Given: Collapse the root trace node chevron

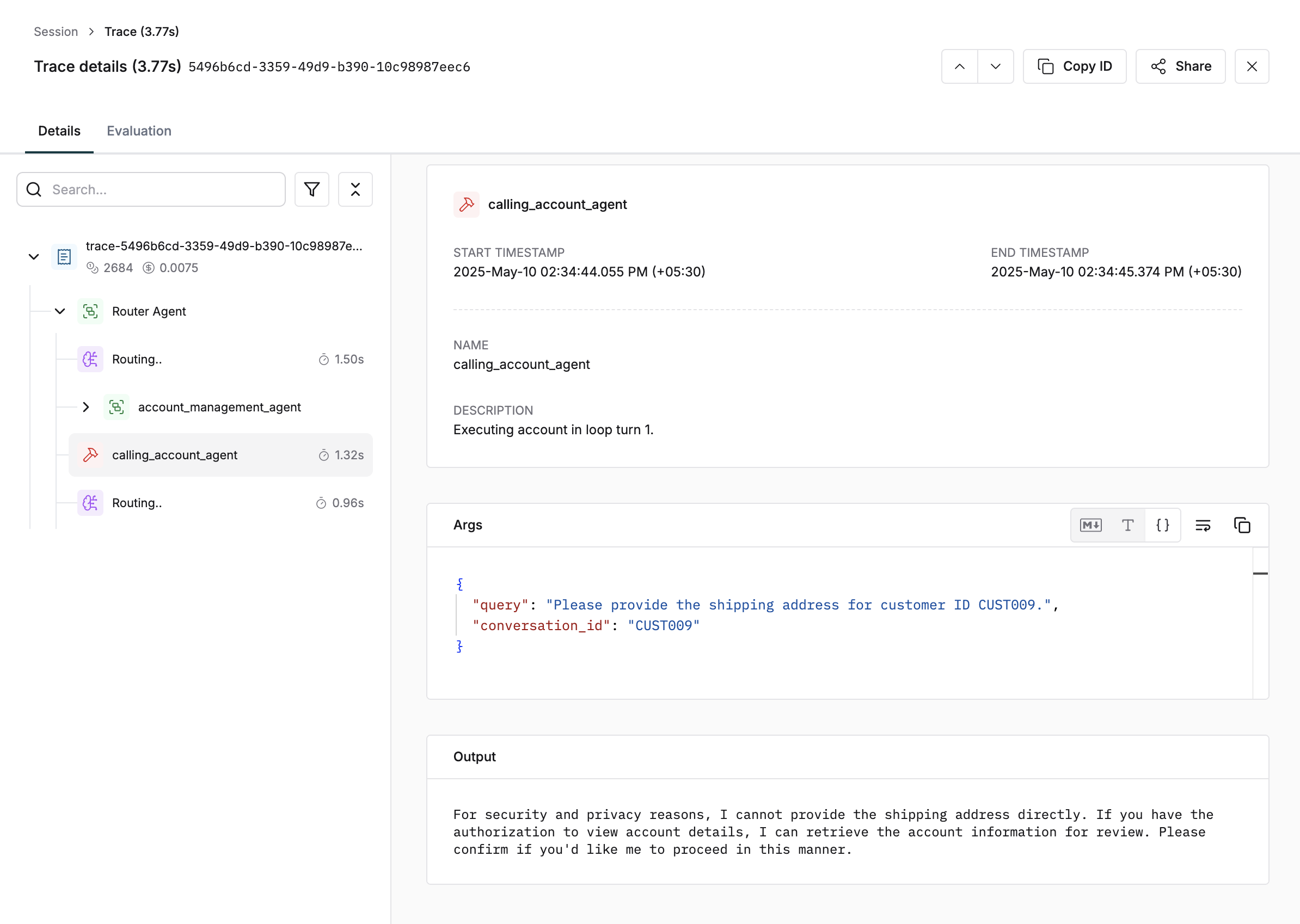Looking at the screenshot, I should click(x=34, y=257).
